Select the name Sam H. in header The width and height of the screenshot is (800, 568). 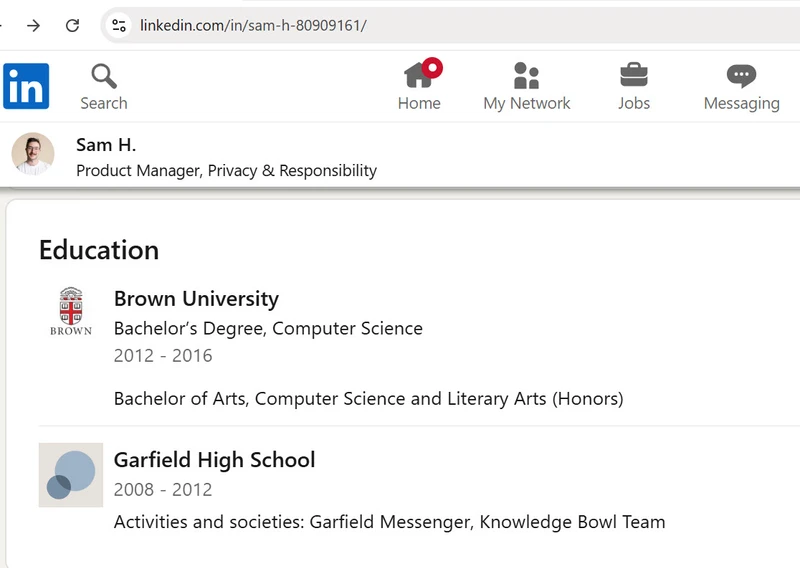click(106, 145)
